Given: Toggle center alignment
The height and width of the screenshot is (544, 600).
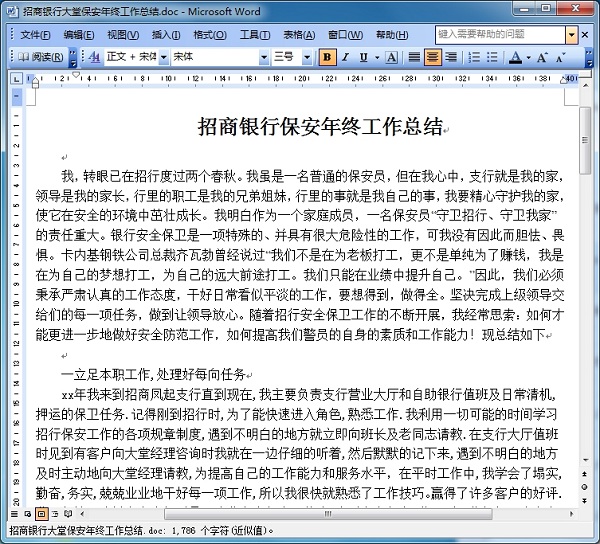Looking at the screenshot, I should pos(432,57).
